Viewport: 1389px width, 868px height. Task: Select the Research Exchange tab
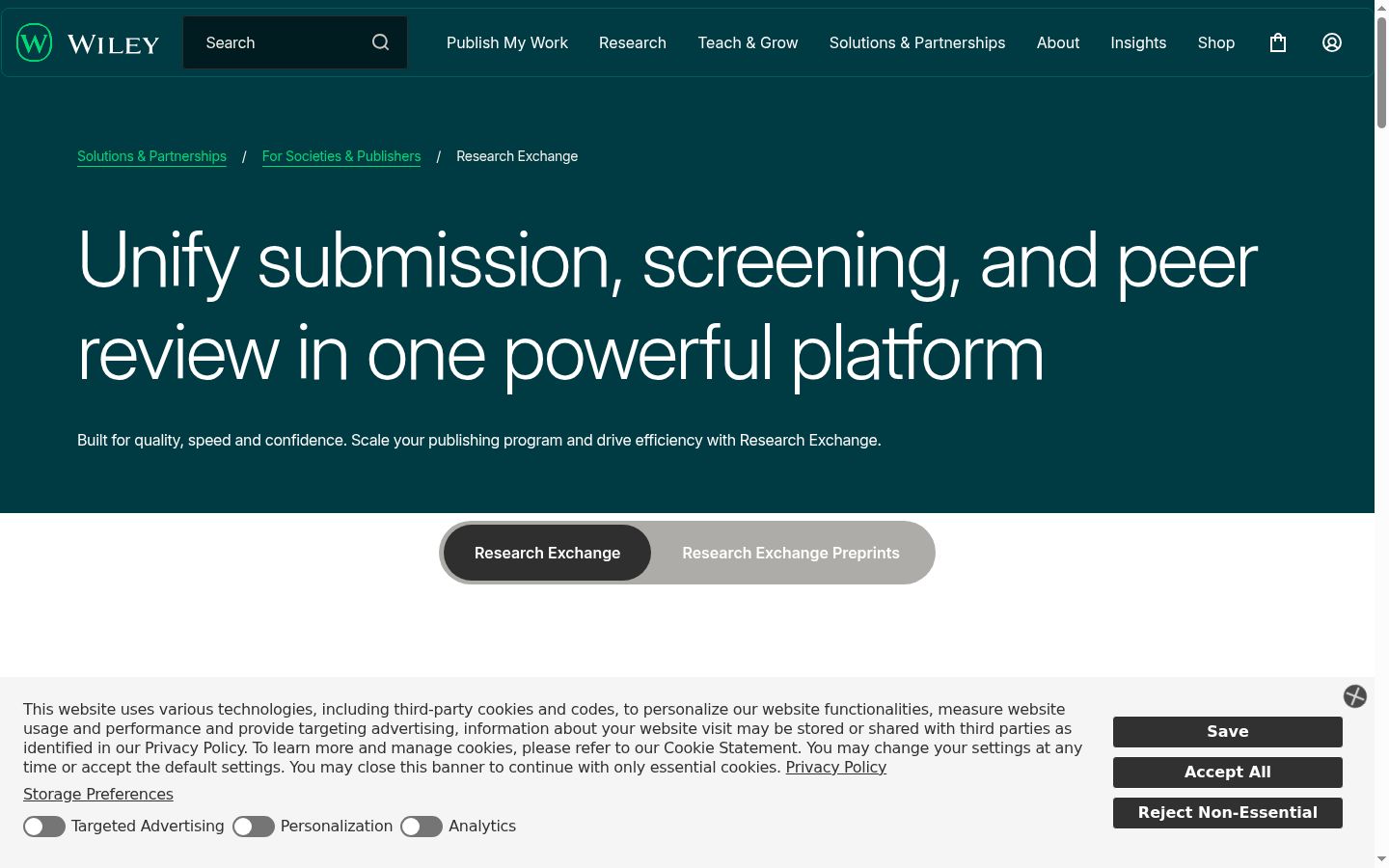pos(547,553)
